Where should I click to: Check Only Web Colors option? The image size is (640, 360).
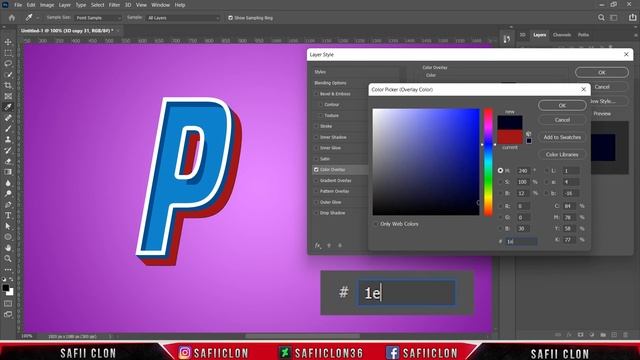coord(376,224)
